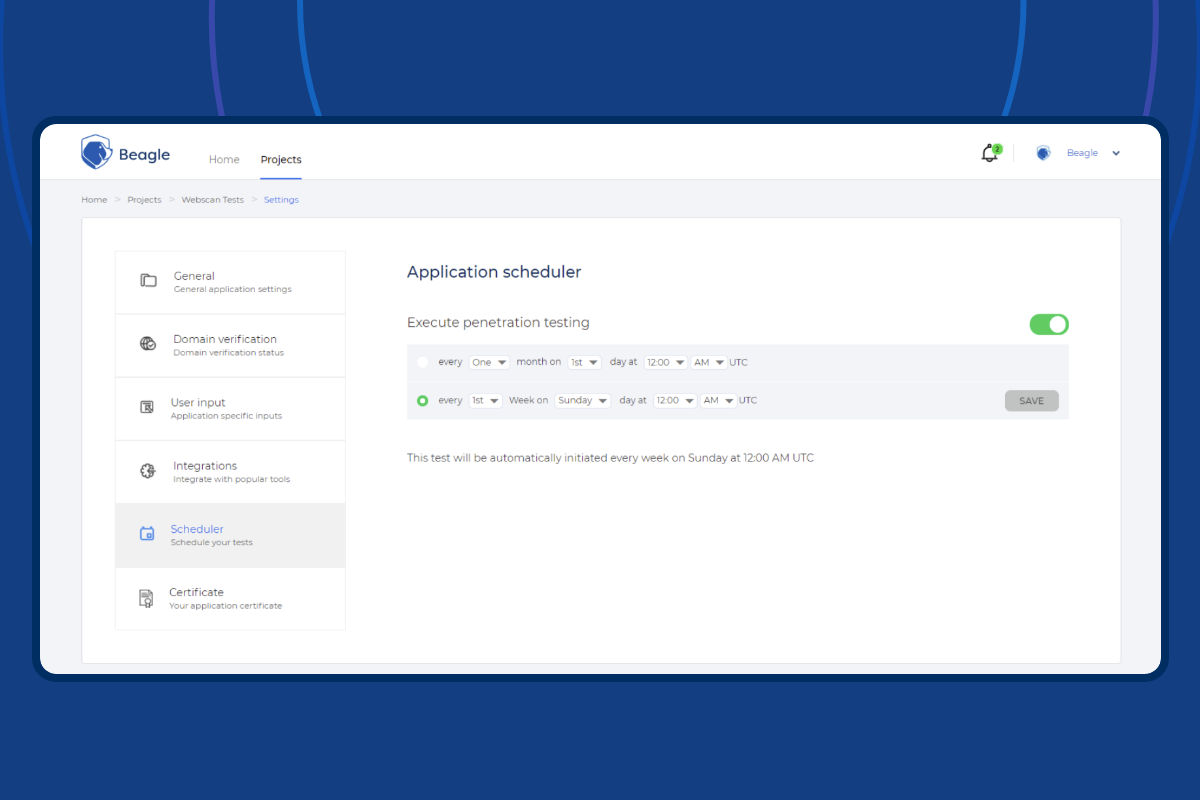Viewport: 1200px width, 800px height.
Task: Go to the Home tab
Action: click(224, 159)
